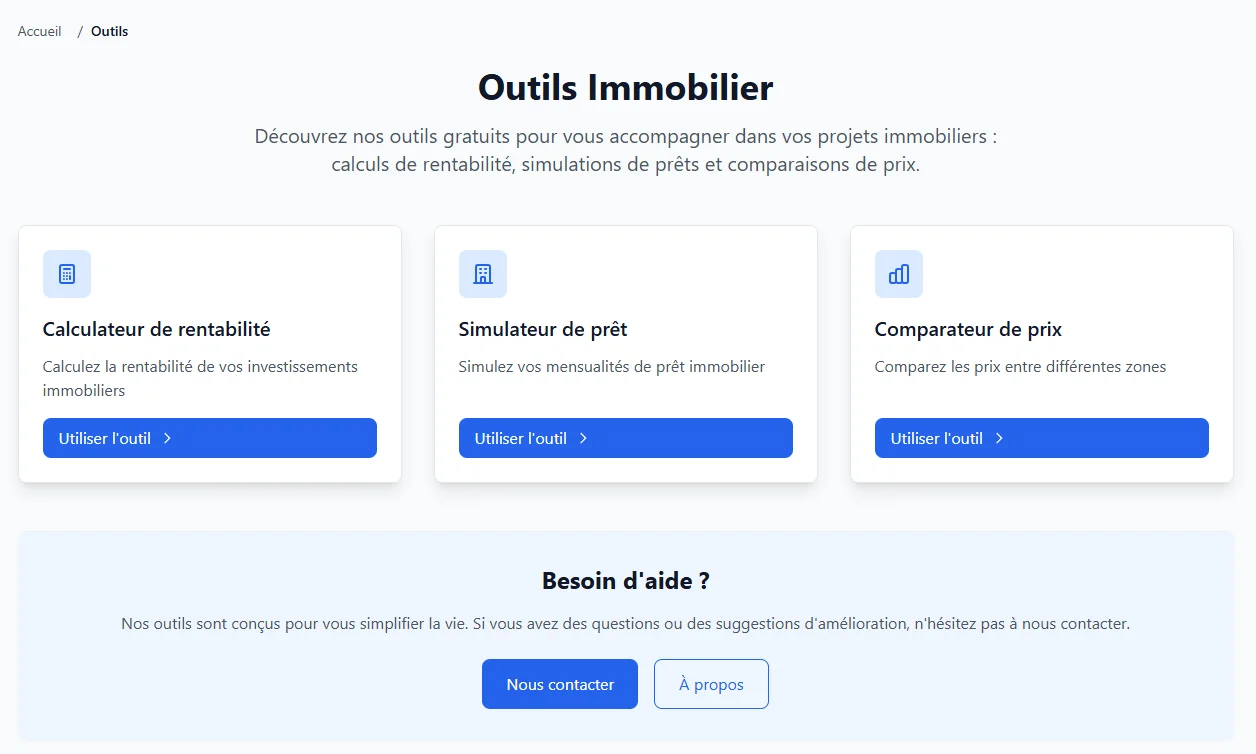Viewport: 1256px width, 754px height.
Task: Click the "Nous contacter" button
Action: (560, 684)
